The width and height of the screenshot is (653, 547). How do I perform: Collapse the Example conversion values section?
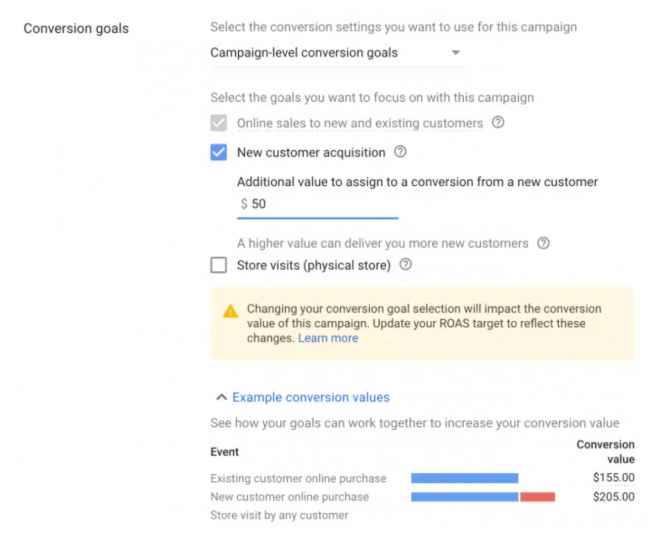click(310, 397)
